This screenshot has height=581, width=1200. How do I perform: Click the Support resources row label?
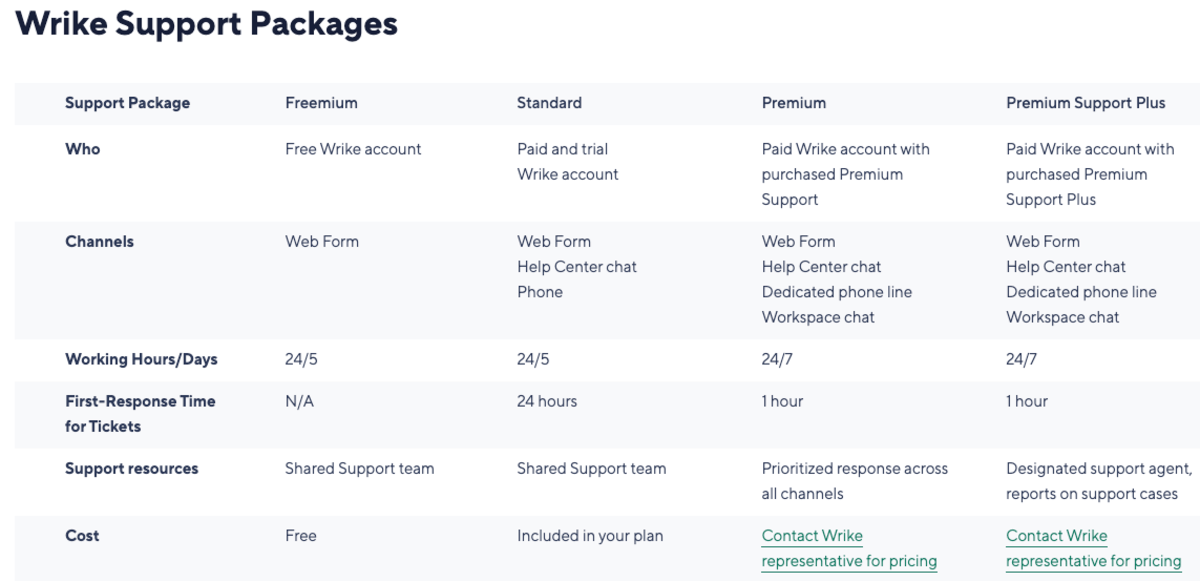[x=131, y=468]
